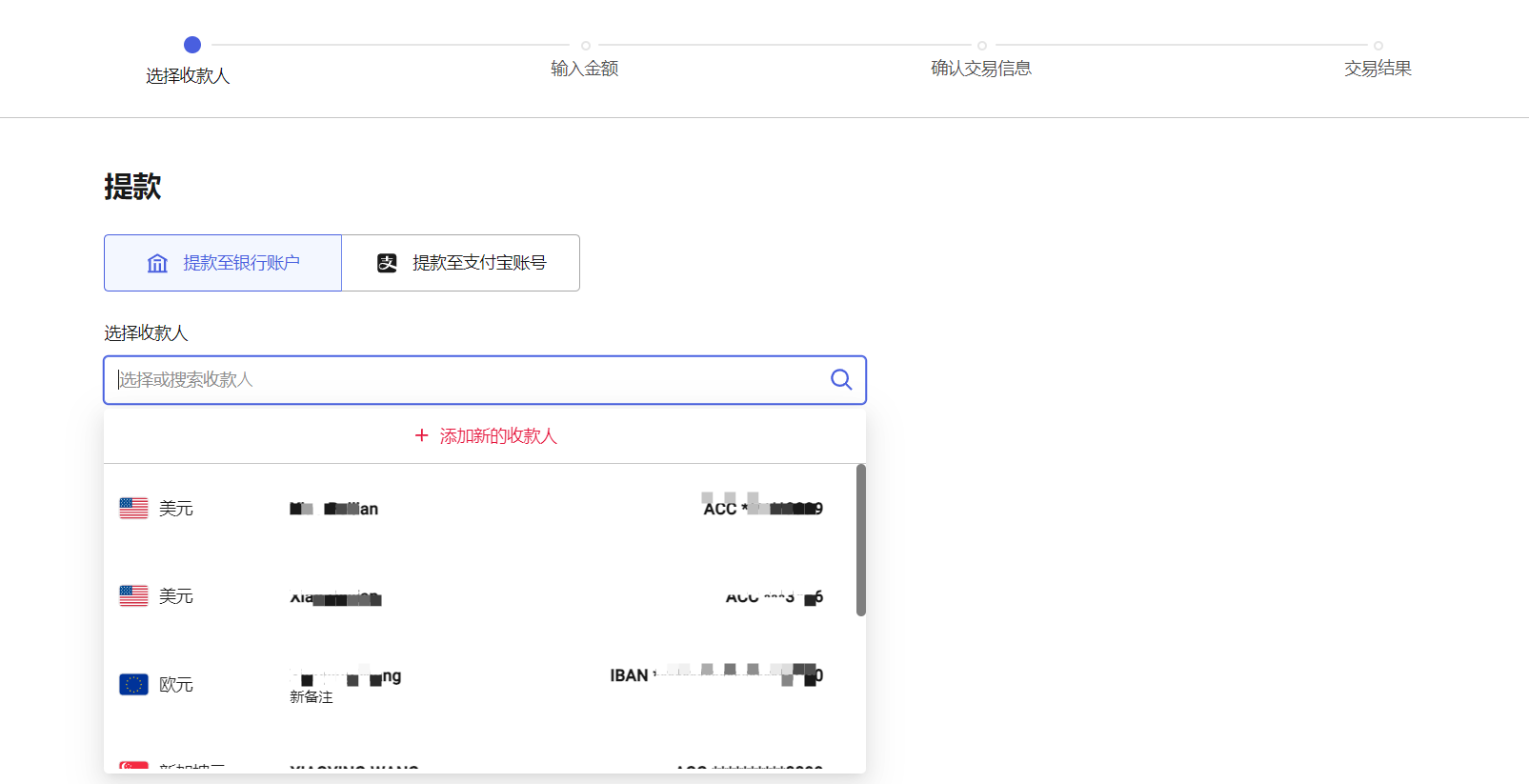Focus the 选择或搜索收款人 search field
This screenshot has height=784, width=1529.
pyautogui.click(x=467, y=380)
